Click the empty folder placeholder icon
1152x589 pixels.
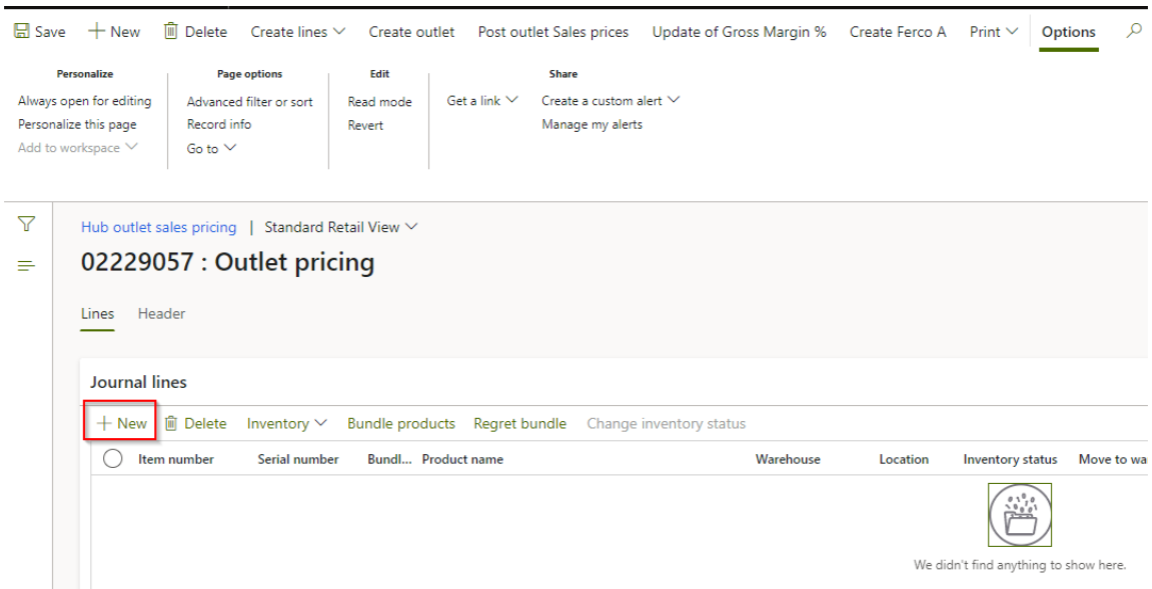(x=1019, y=515)
